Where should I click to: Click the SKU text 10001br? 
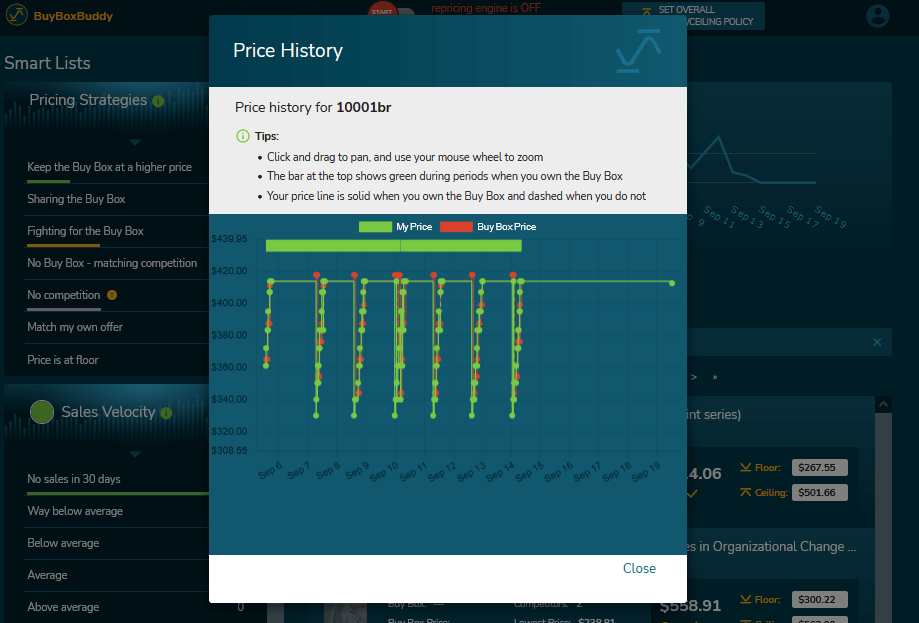pyautogui.click(x=363, y=107)
